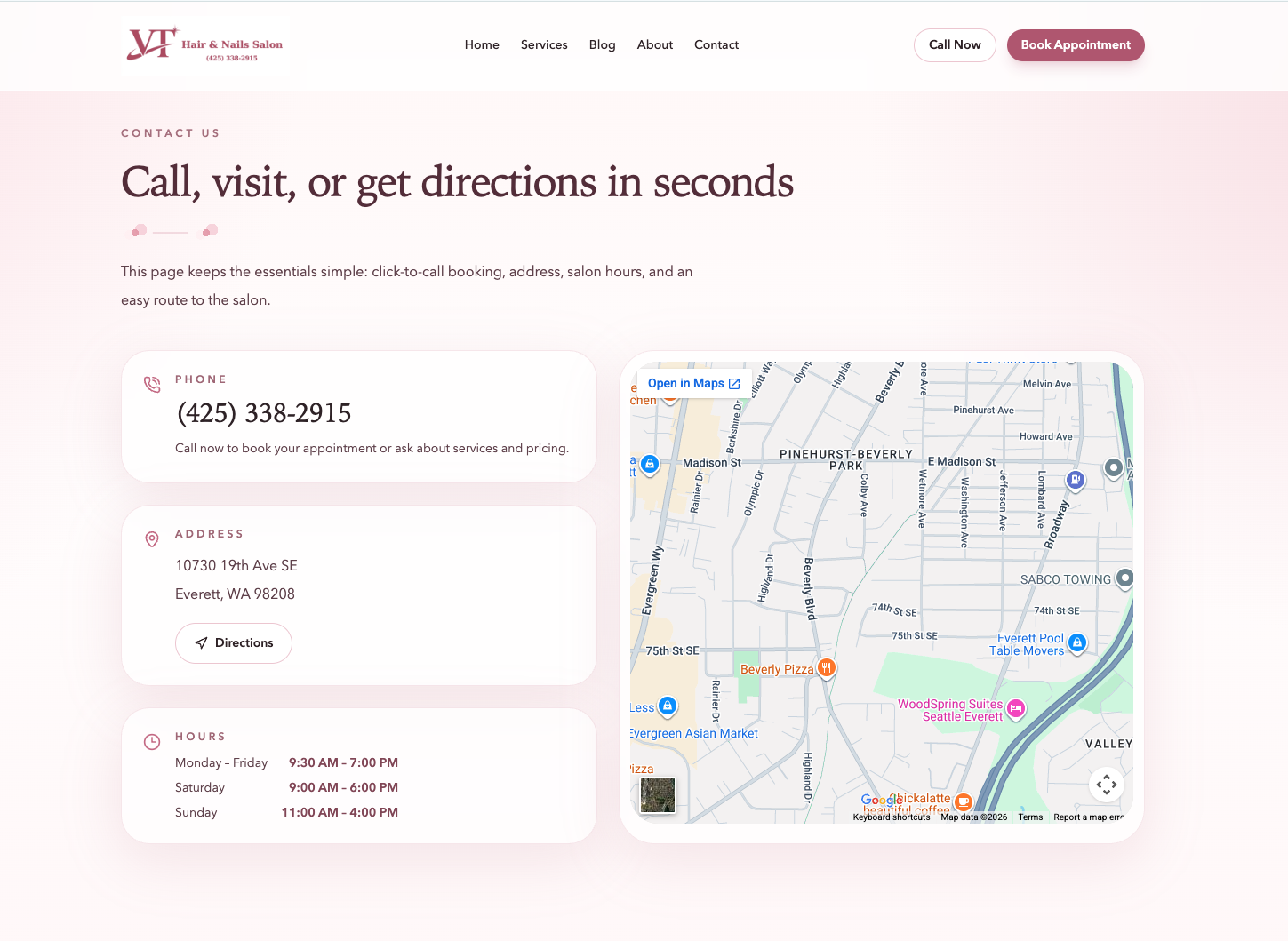Open the salon location in Maps
The image size is (1288, 941).
pos(694,384)
